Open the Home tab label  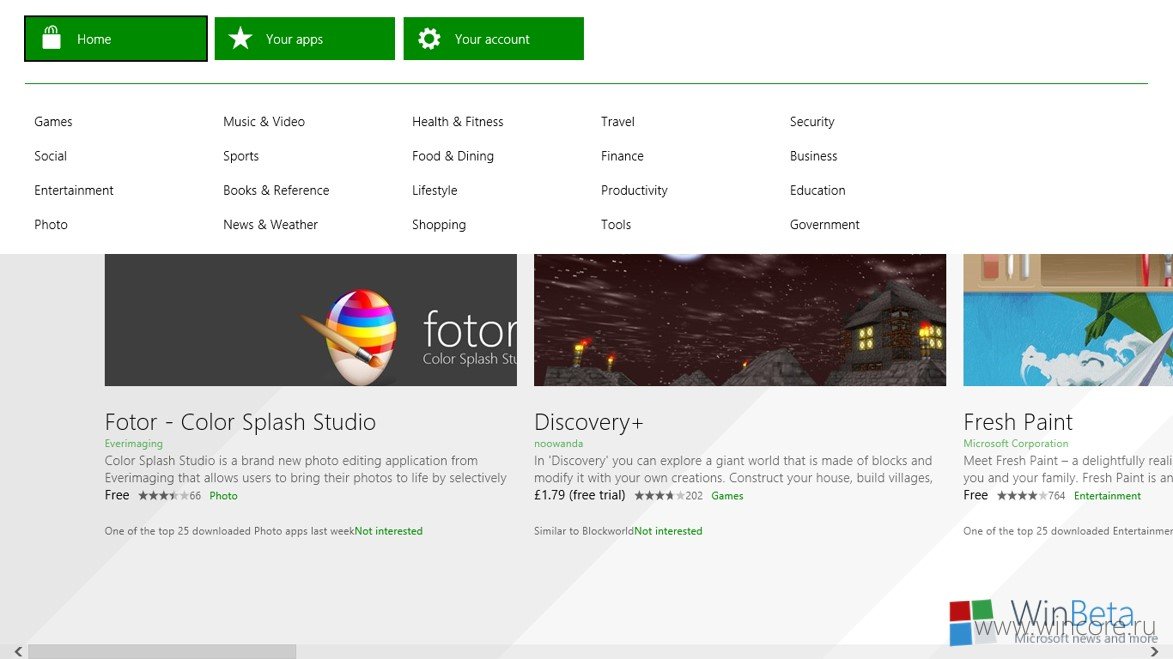(x=94, y=39)
